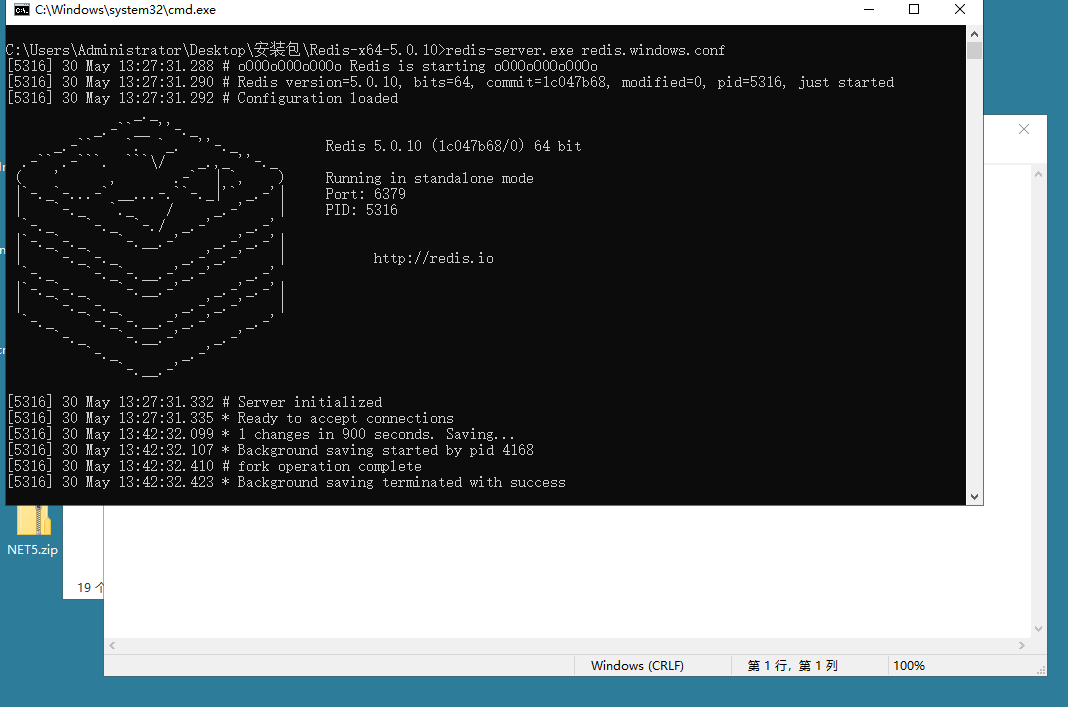Open the NET5.zip desktop file
The width and height of the screenshot is (1068, 707).
tap(33, 531)
